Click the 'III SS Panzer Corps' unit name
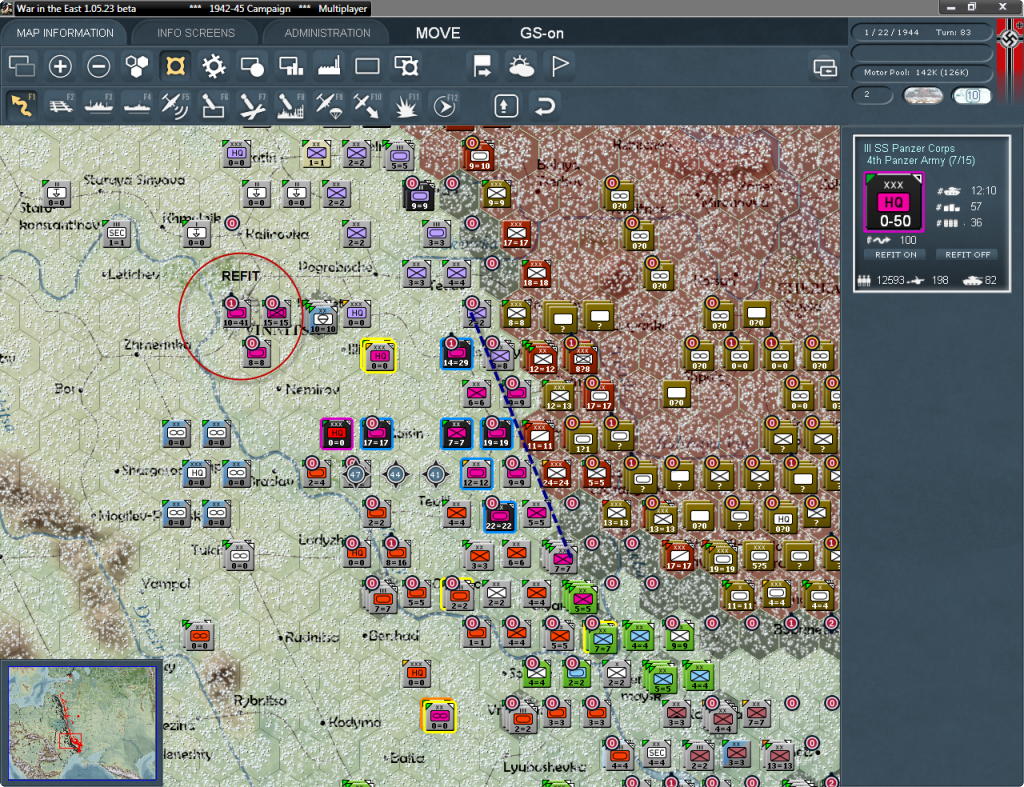1024x787 pixels. (x=908, y=148)
